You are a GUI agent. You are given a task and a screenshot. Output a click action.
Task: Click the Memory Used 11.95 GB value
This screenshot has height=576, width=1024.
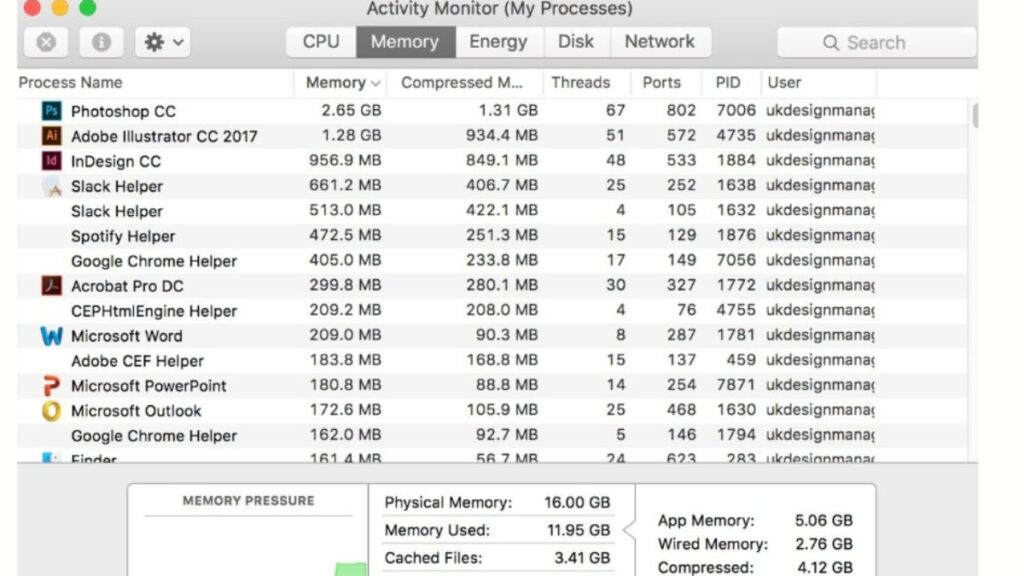coord(578,530)
